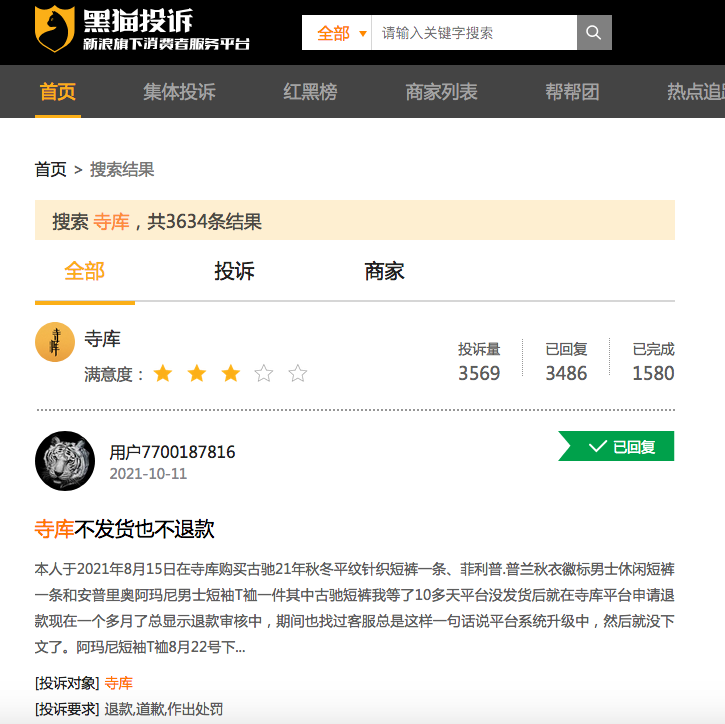Open 红黑榜 navigation item

click(310, 92)
